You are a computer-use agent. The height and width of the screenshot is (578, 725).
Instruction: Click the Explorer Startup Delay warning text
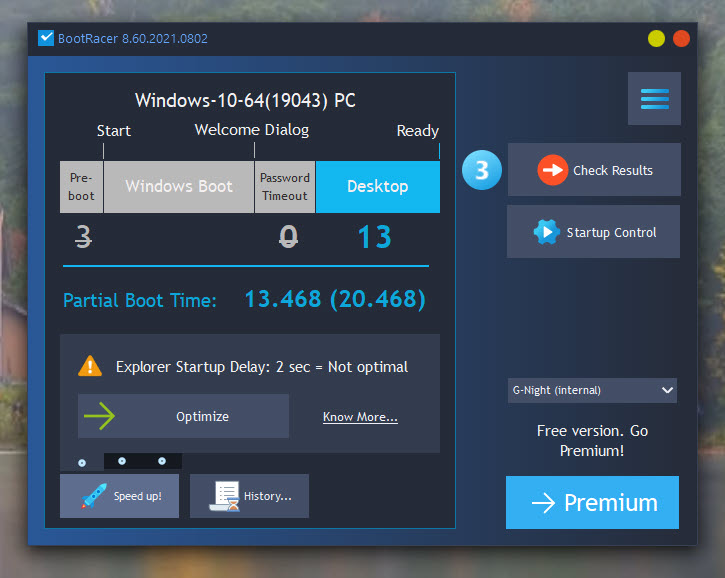pyautogui.click(x=262, y=367)
